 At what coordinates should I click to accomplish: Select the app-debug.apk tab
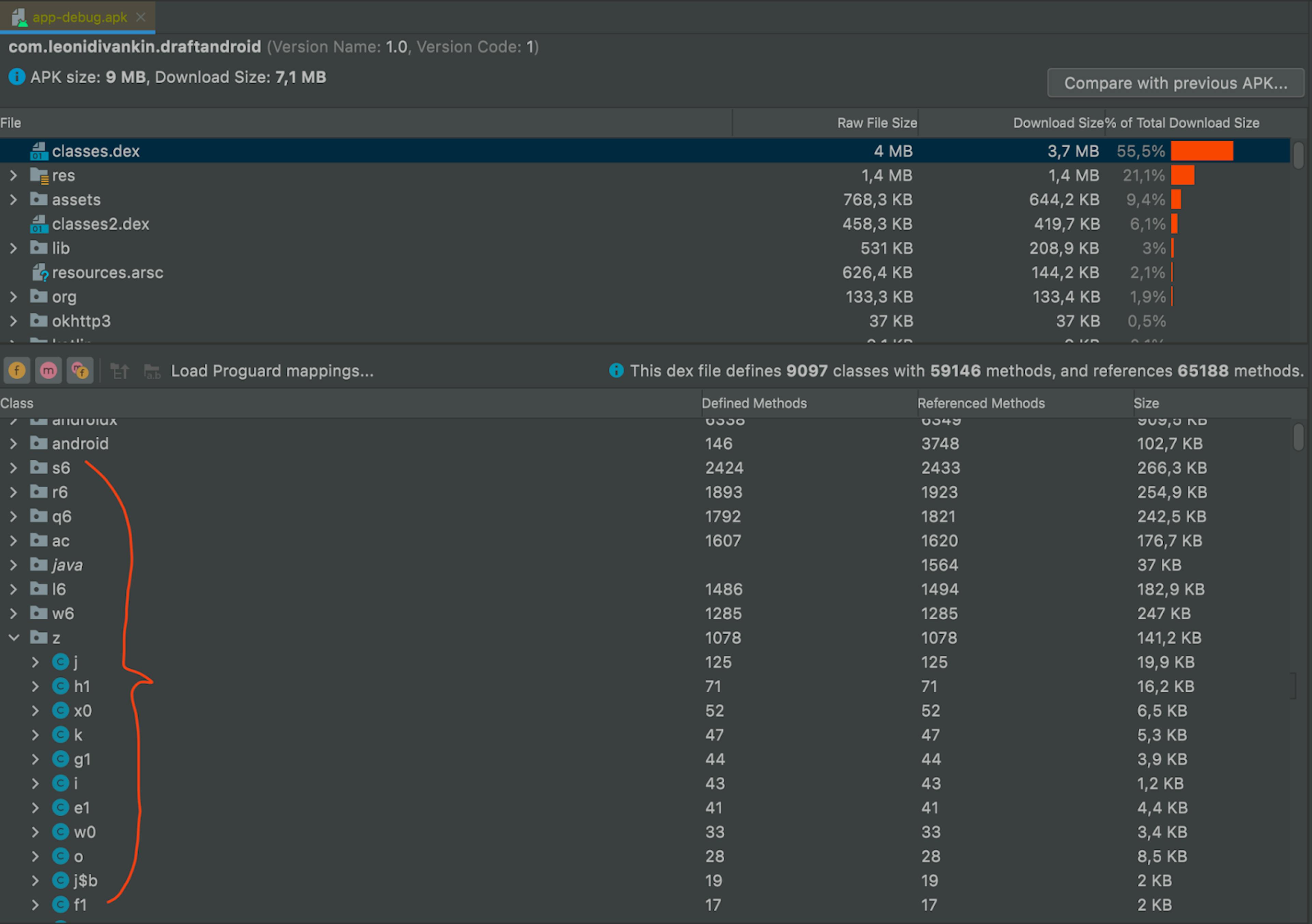79,17
